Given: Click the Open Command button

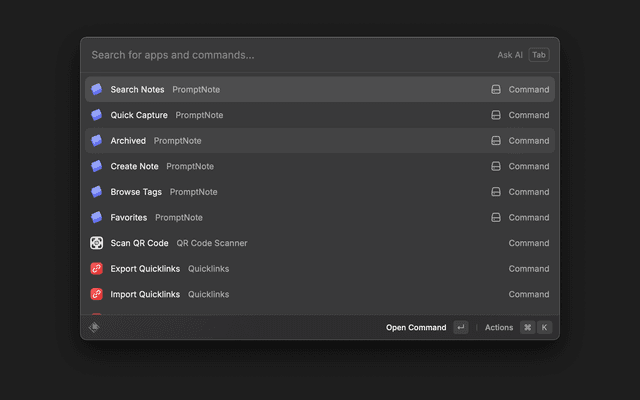Looking at the screenshot, I should (416, 327).
